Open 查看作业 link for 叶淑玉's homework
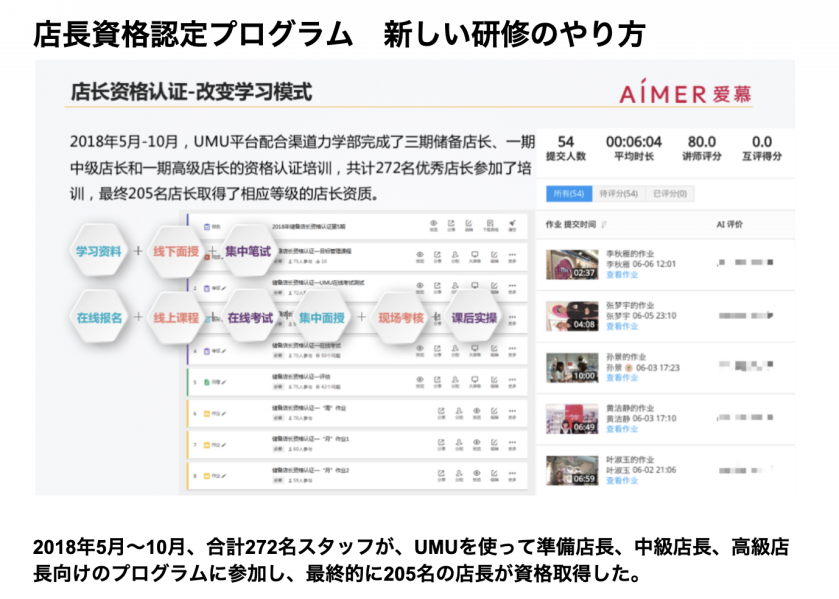The height and width of the screenshot is (599, 839). tap(622, 480)
